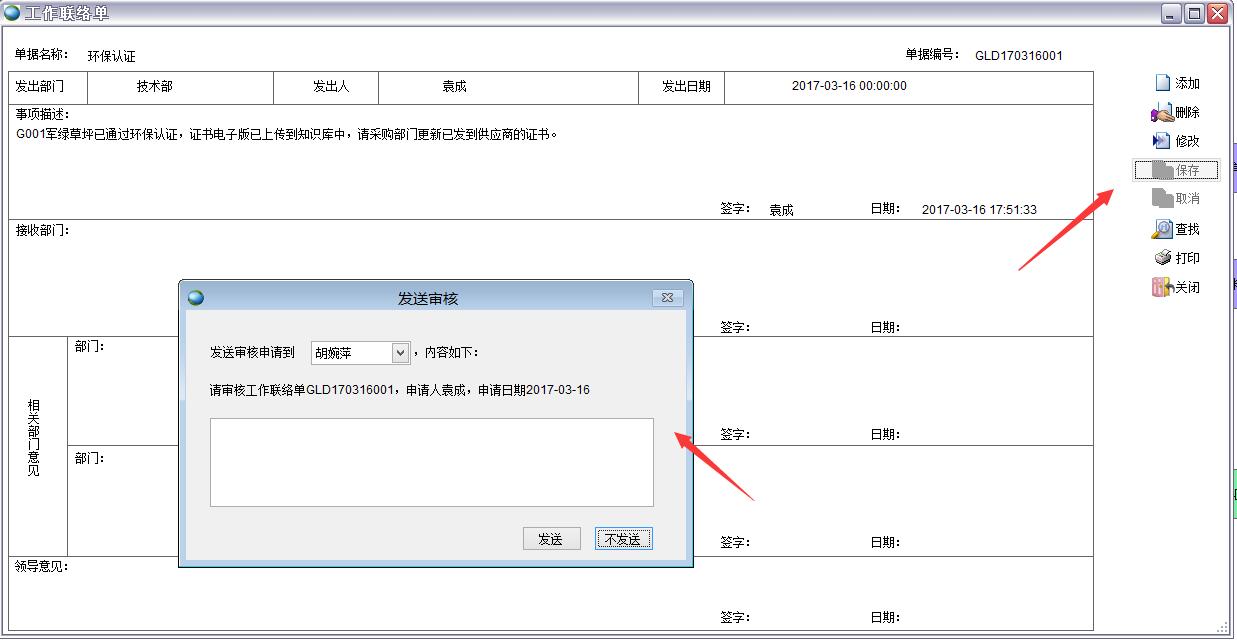1237x640 pixels.
Task: Select the 修改 (Modify) toolbar icon
Action: [1162, 141]
